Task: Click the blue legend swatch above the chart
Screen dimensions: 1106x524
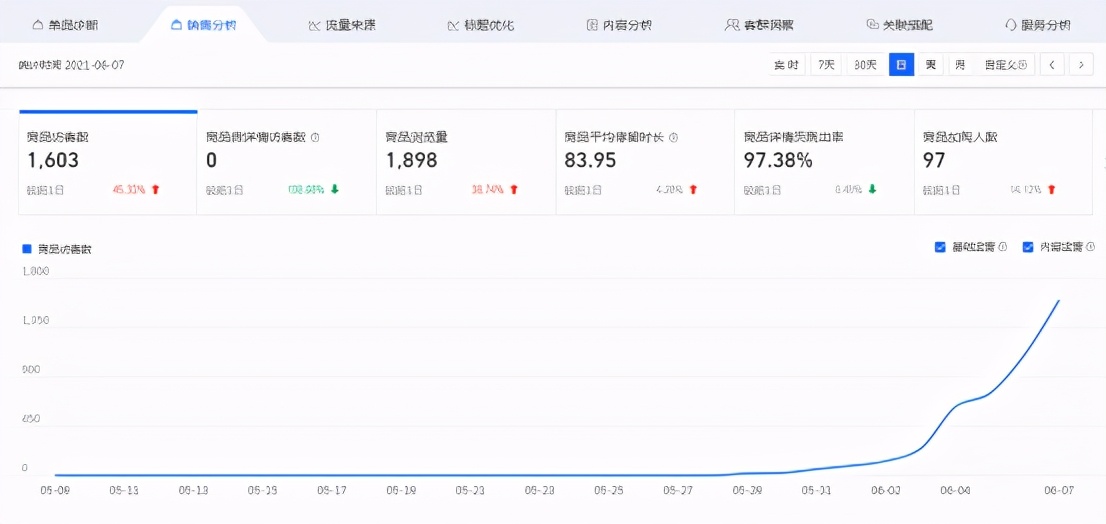Action: pos(27,248)
